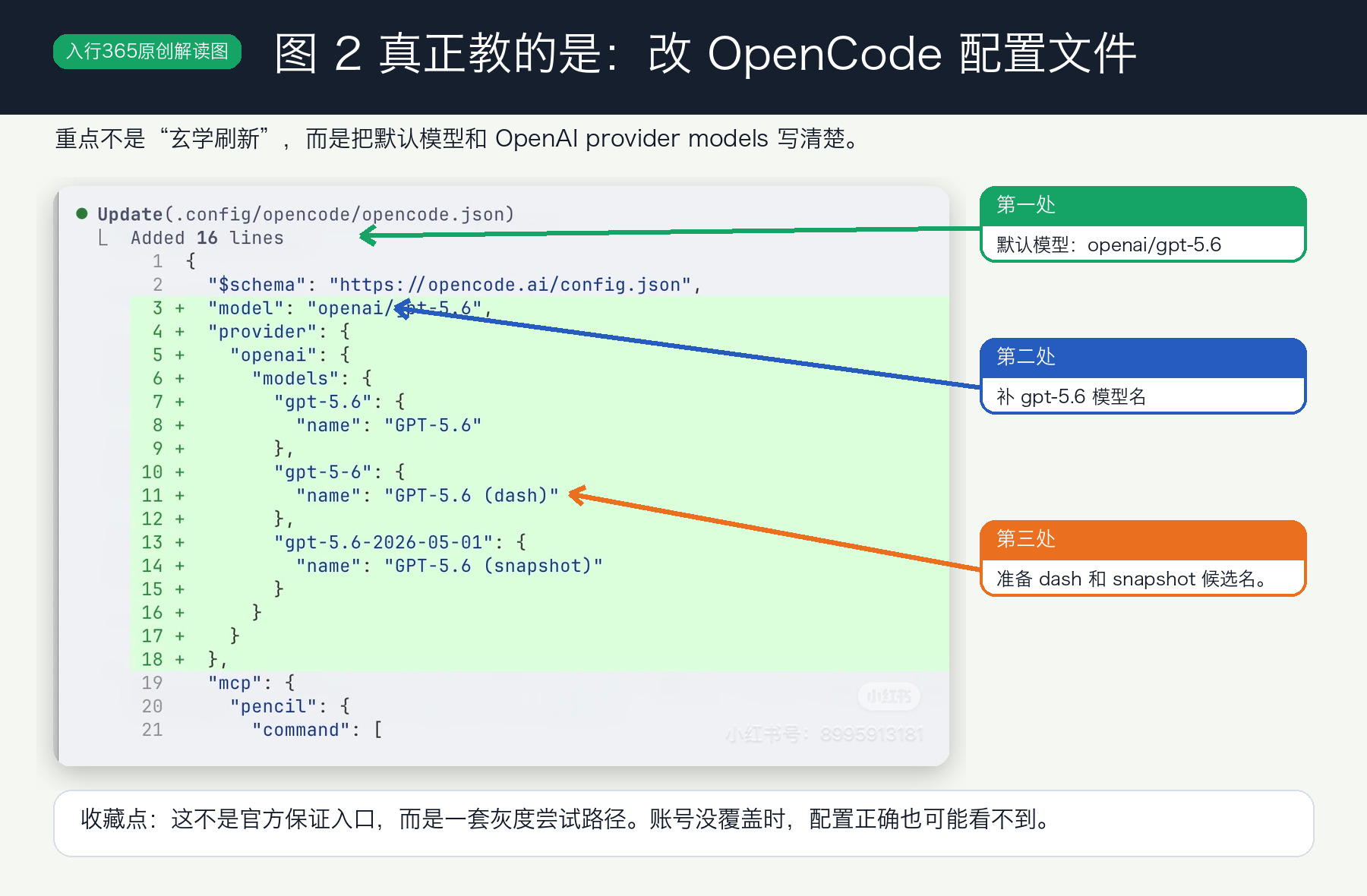Click the green 入行365原创解读图 badge
Image resolution: width=1367 pixels, height=896 pixels.
[147, 51]
